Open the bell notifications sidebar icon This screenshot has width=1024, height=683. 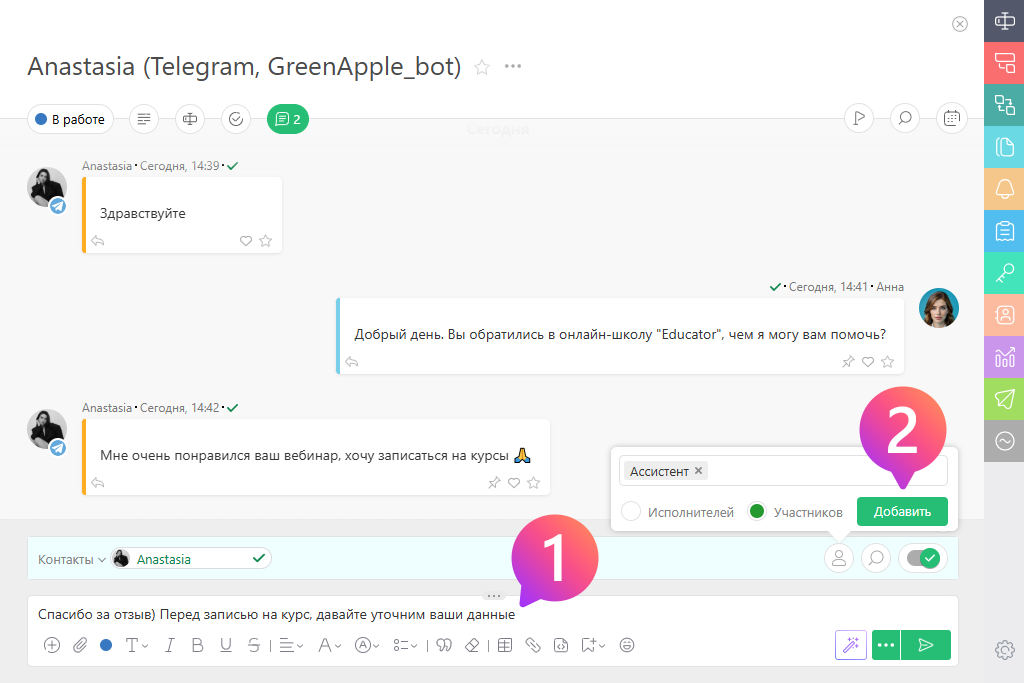[1004, 187]
